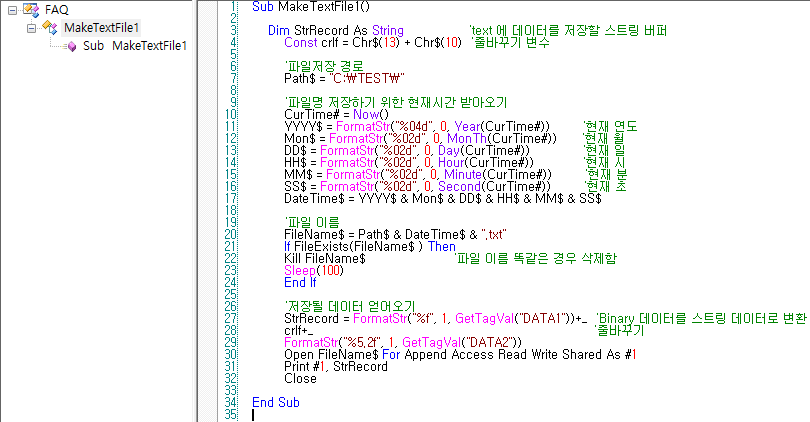Click the End If line
This screenshot has width=810, height=422.
[x=300, y=283]
